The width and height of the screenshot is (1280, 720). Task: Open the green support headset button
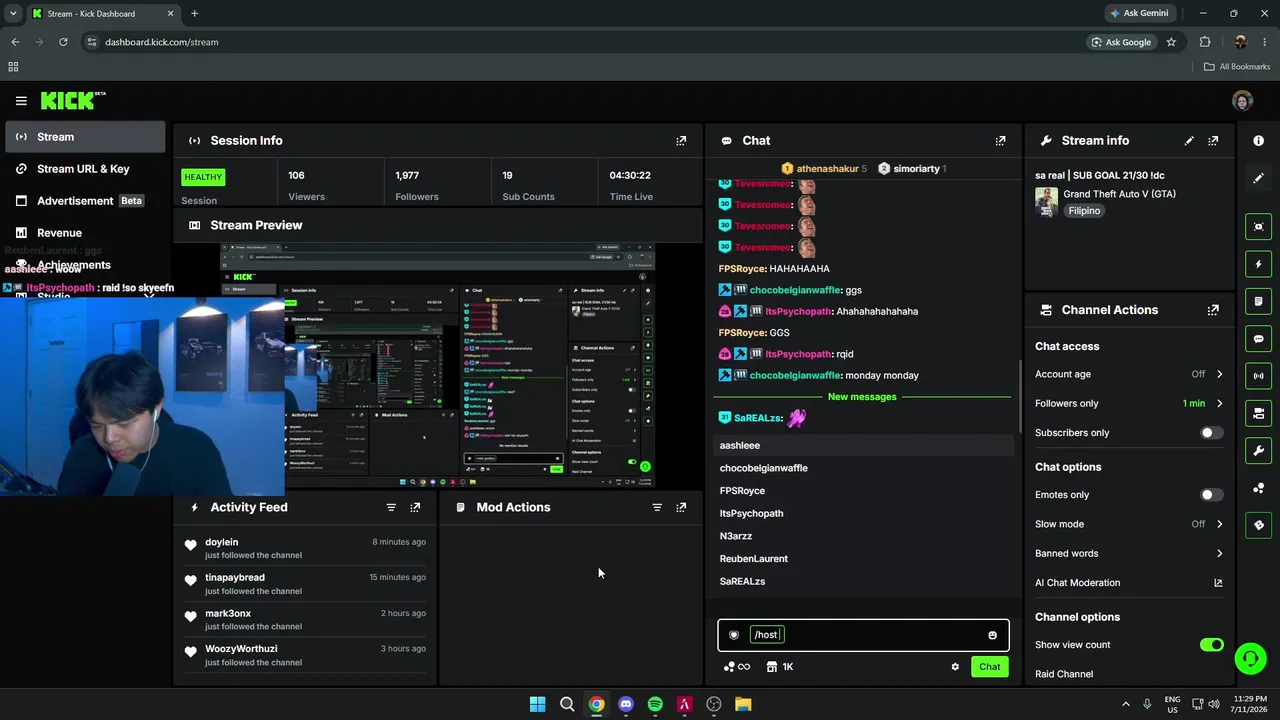[1250, 658]
